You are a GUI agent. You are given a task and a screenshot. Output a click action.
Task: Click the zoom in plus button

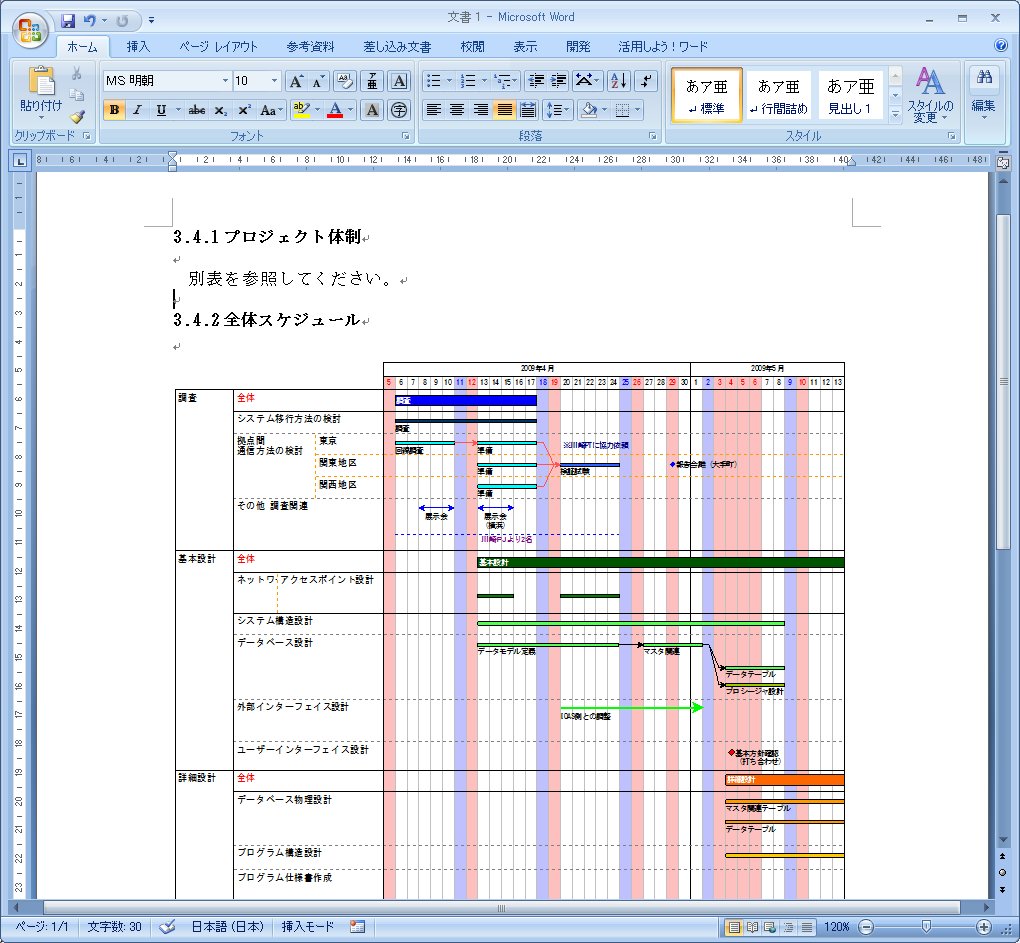[984, 927]
